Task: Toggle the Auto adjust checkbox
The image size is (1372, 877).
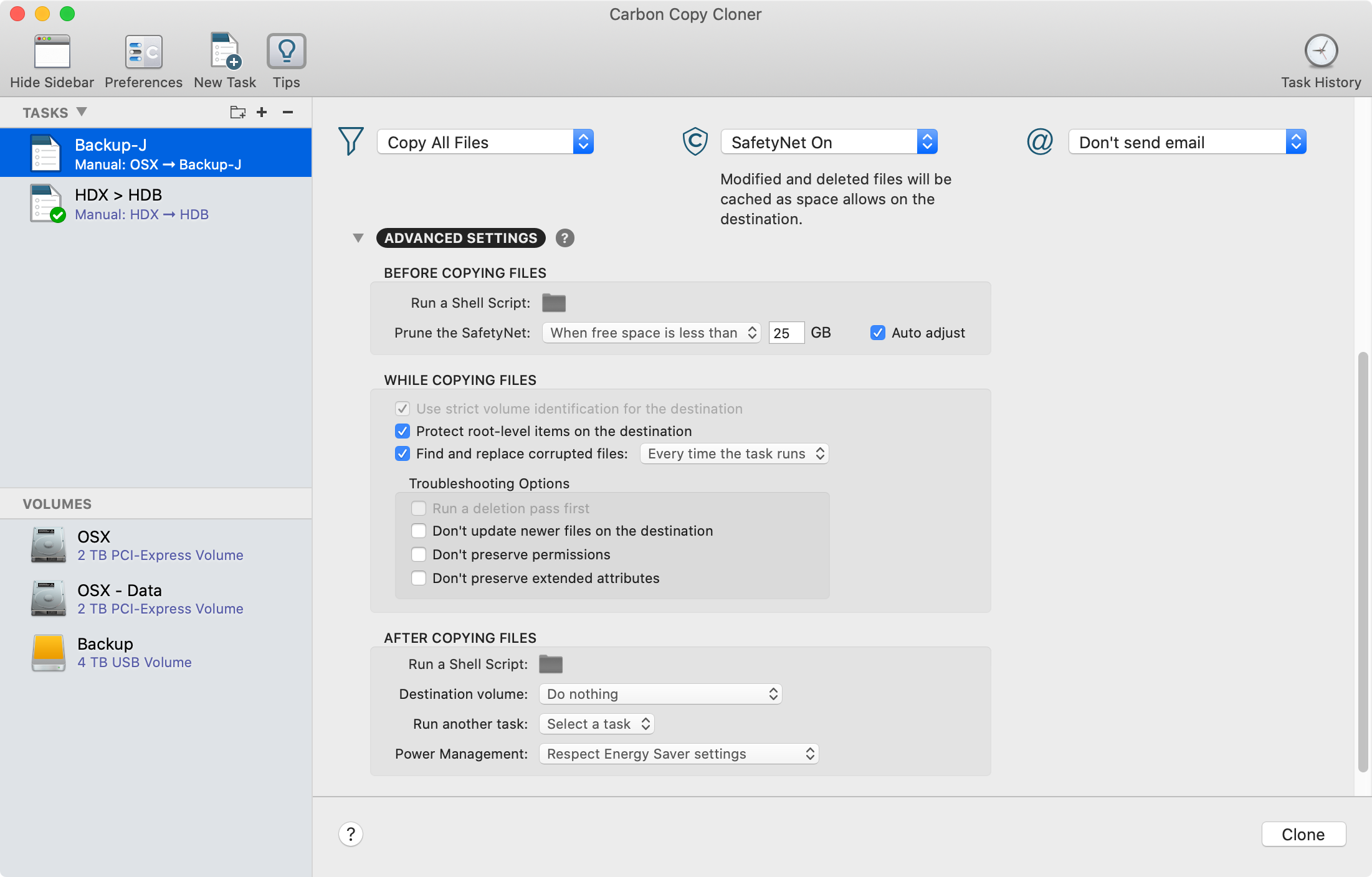Action: 877,333
